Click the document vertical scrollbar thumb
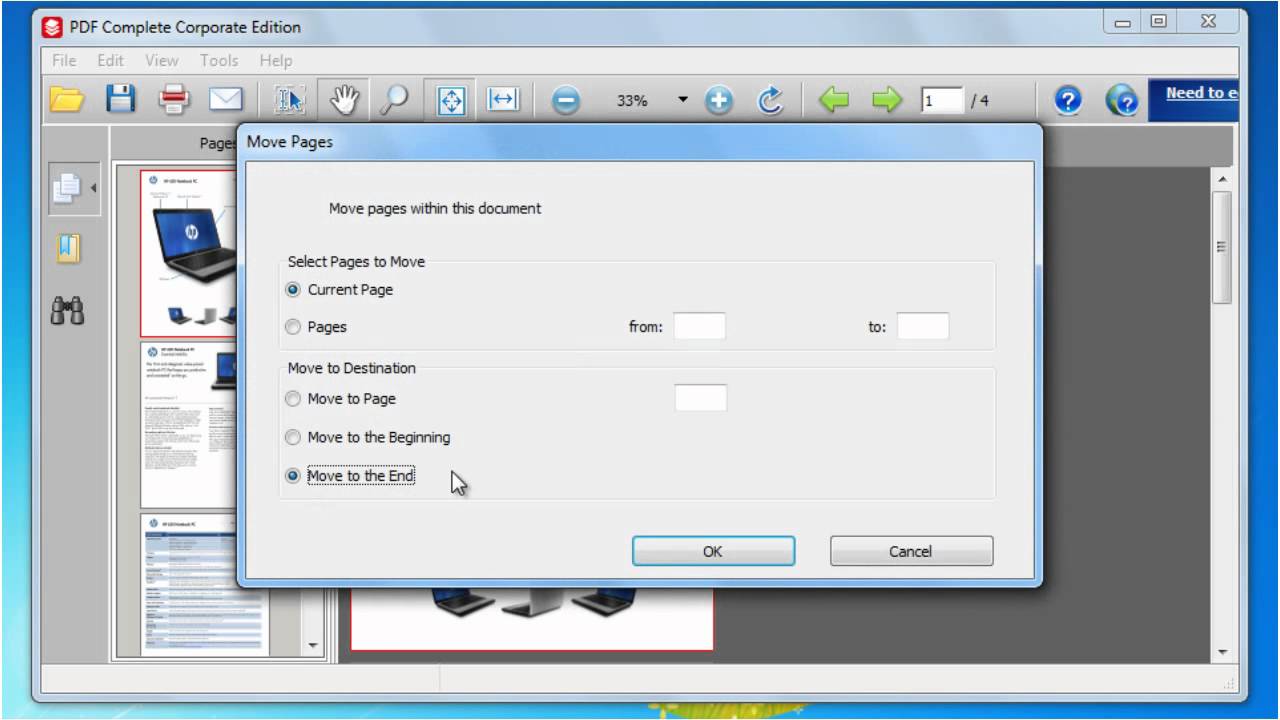 [1222, 247]
